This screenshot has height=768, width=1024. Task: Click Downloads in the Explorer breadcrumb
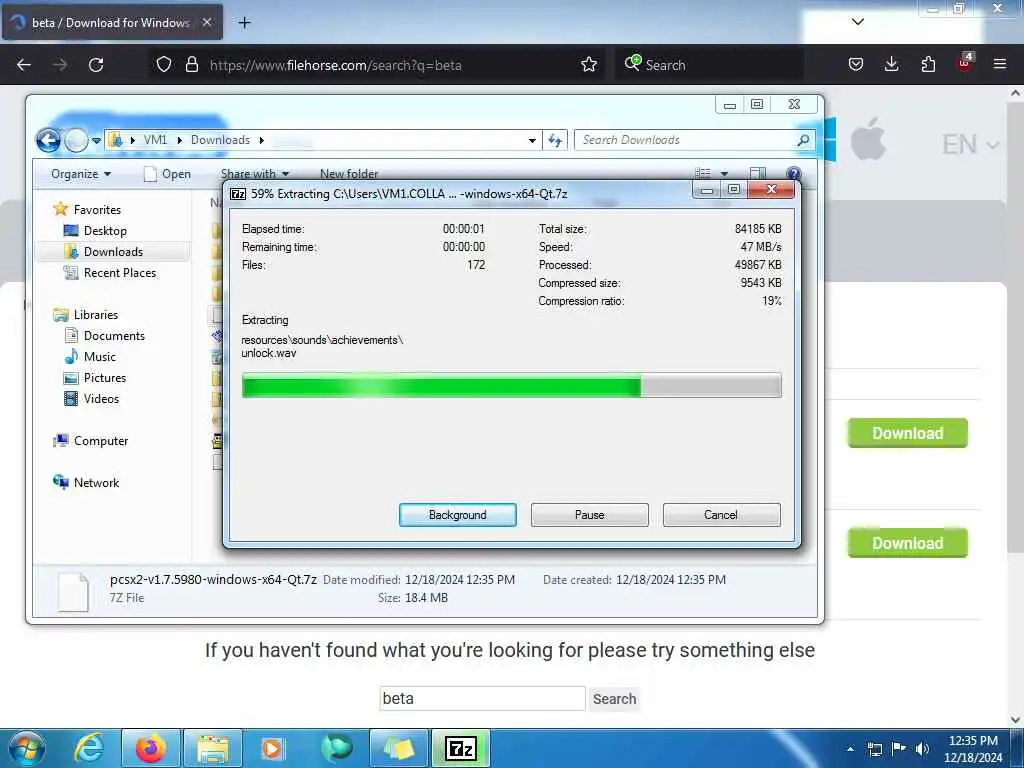click(220, 140)
